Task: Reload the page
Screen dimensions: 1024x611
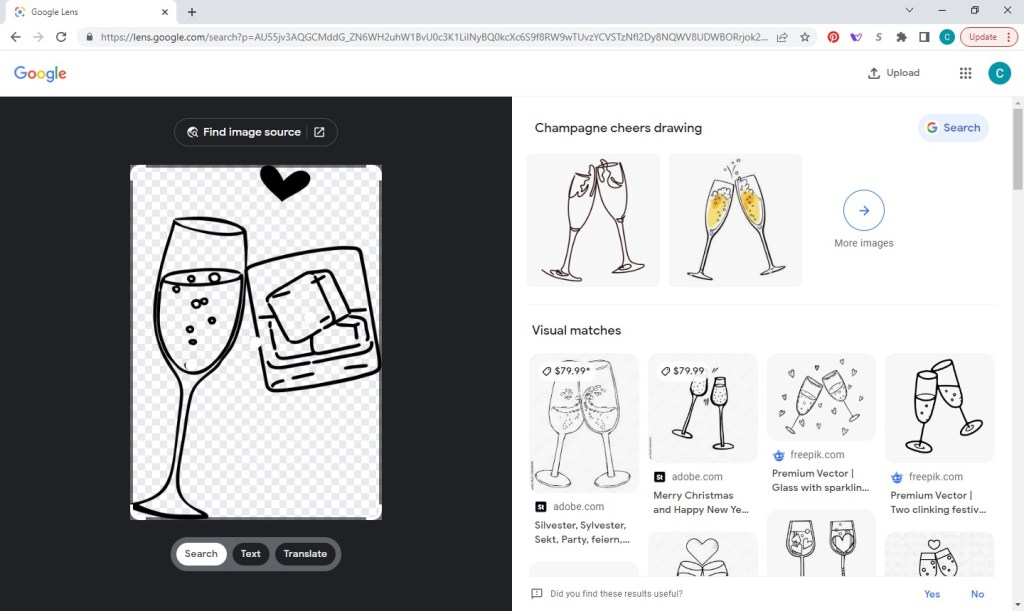Action: point(61,37)
